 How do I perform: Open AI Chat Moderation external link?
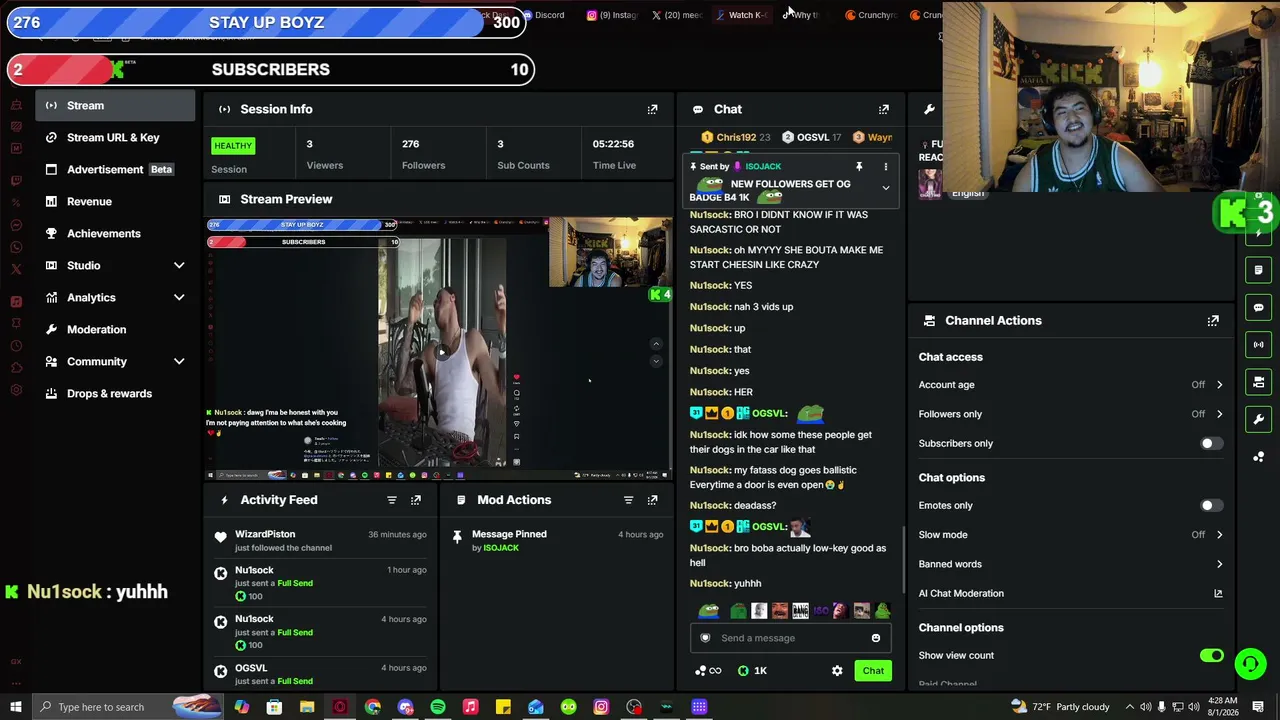1218,594
